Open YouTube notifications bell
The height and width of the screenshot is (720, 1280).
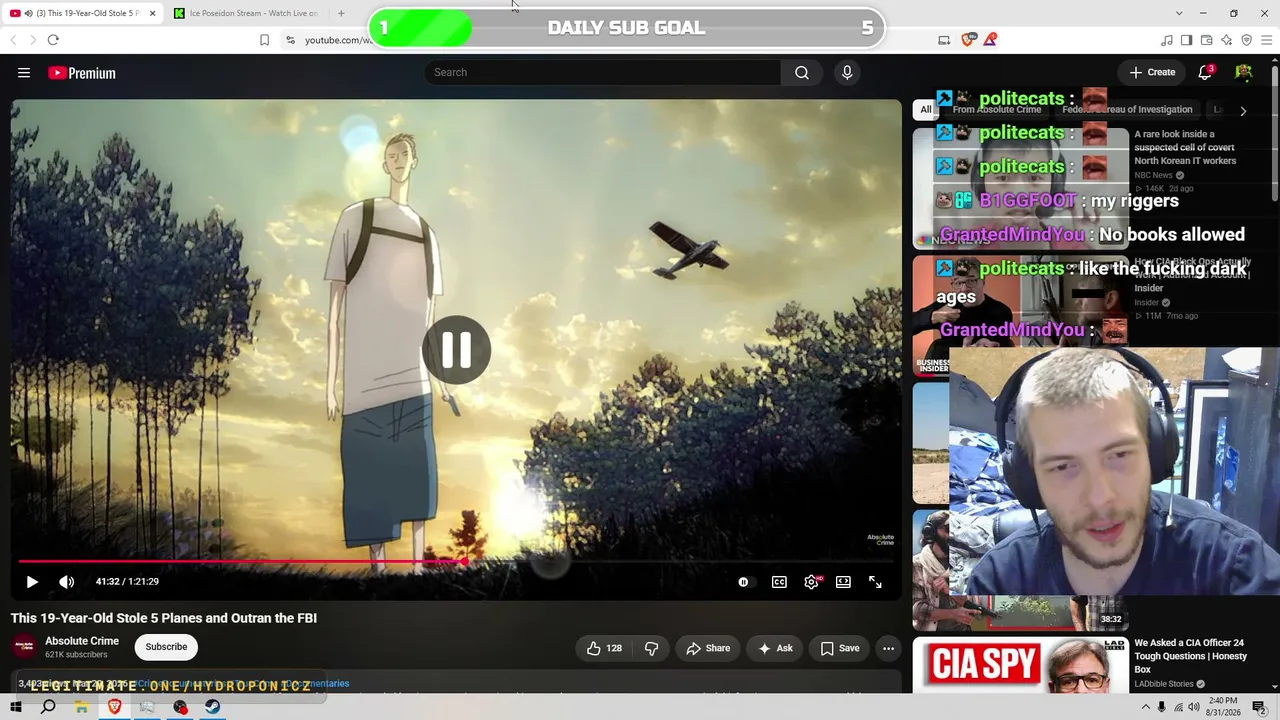click(x=1205, y=72)
